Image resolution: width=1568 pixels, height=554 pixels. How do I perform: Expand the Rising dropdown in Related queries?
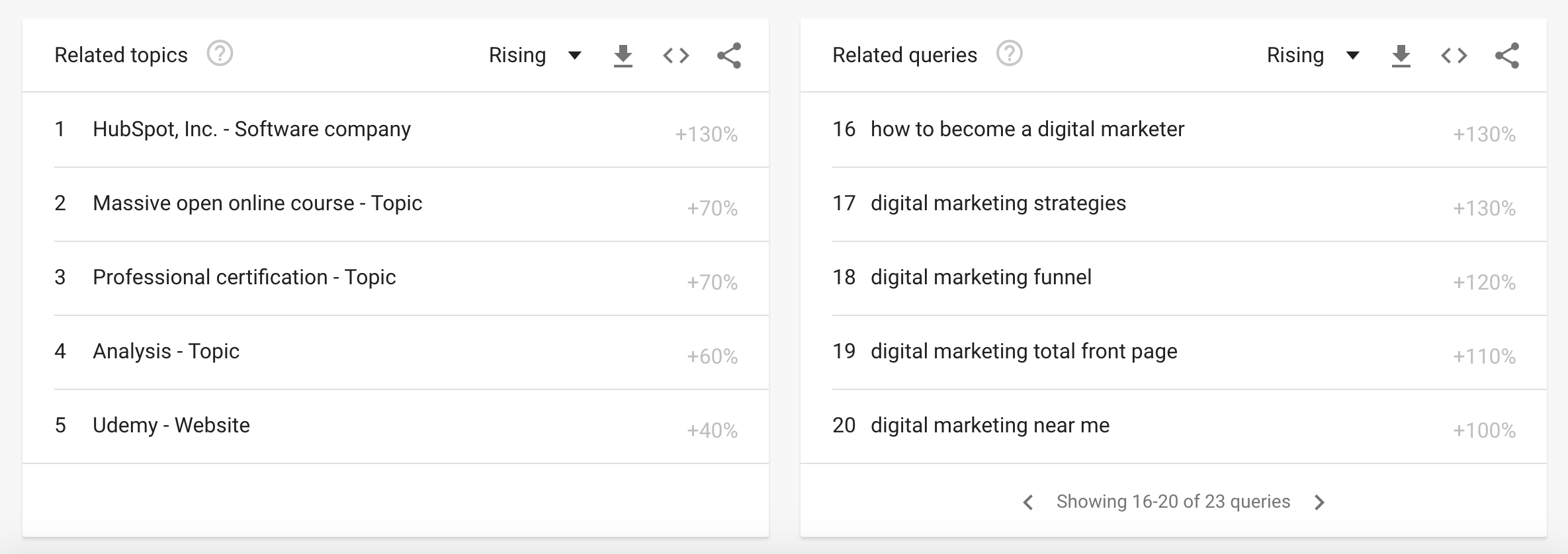pyautogui.click(x=1313, y=56)
